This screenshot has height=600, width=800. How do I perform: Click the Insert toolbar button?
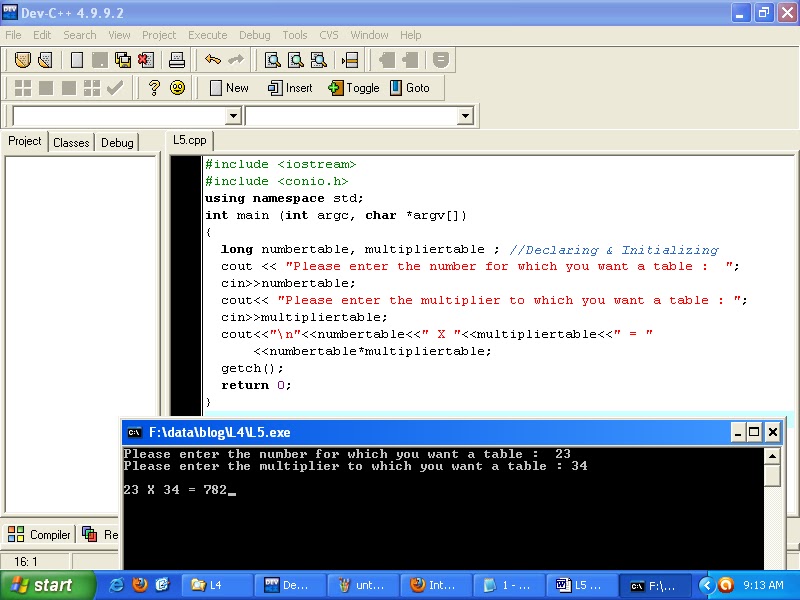coord(290,88)
